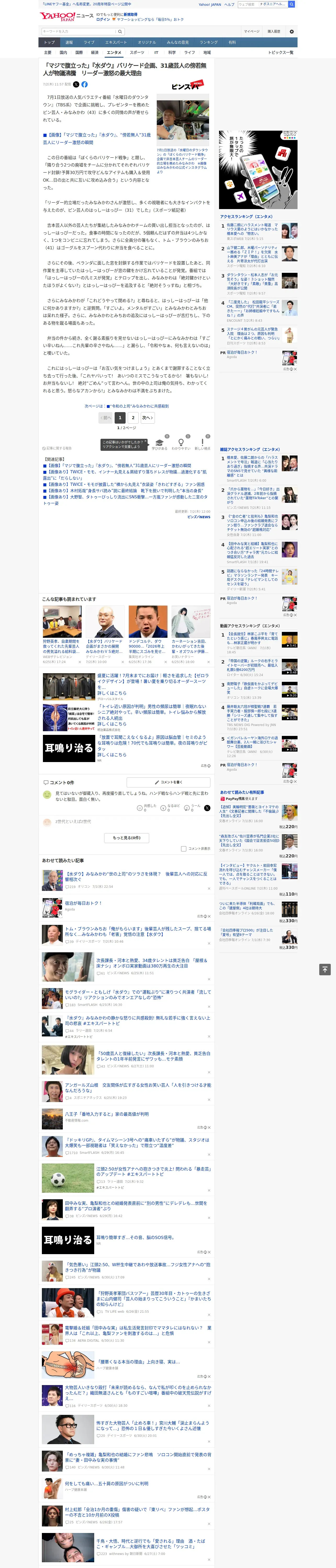Open the 有料 navigation tab

(x=232, y=43)
